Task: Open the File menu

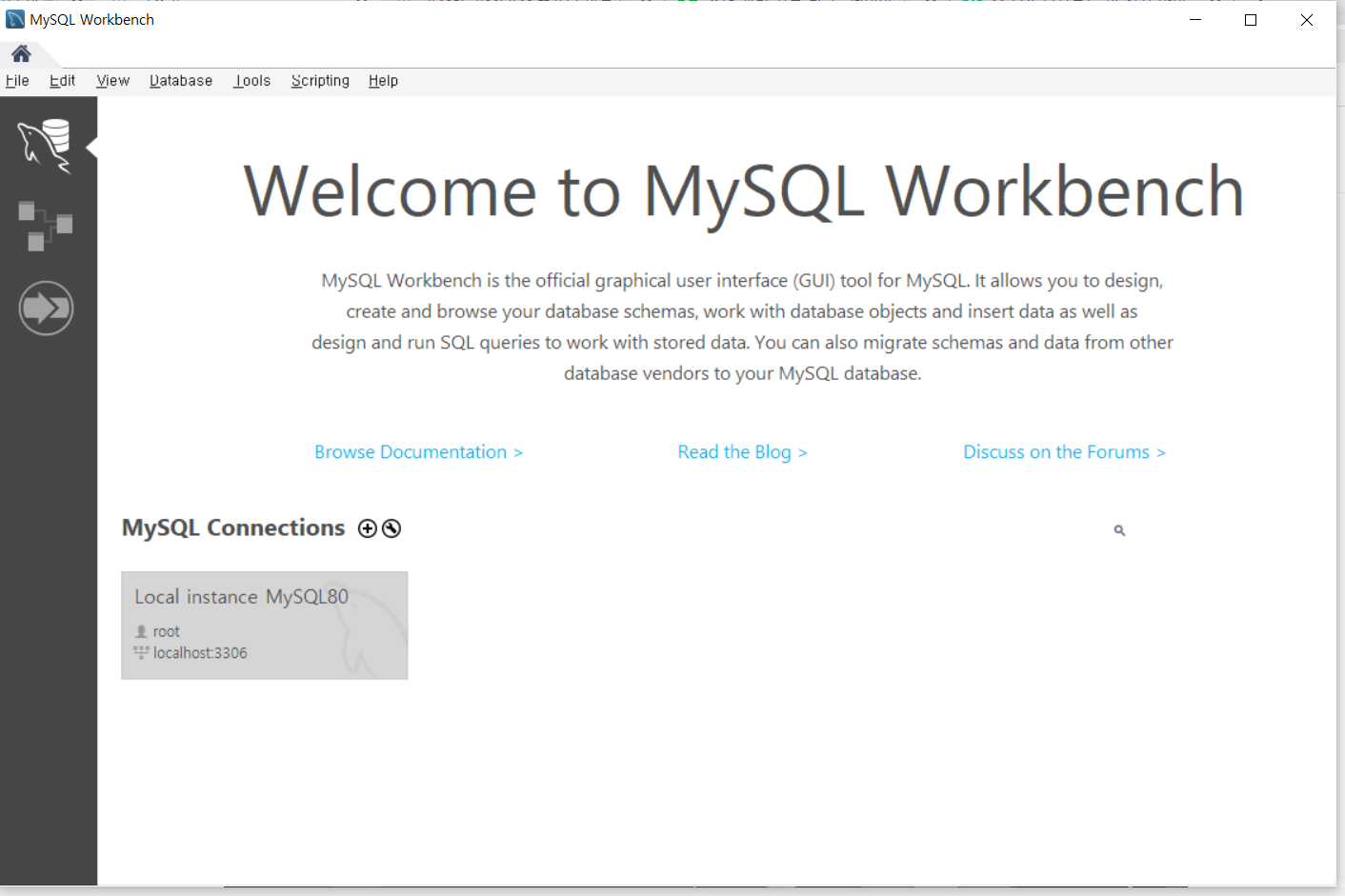Action: [17, 81]
